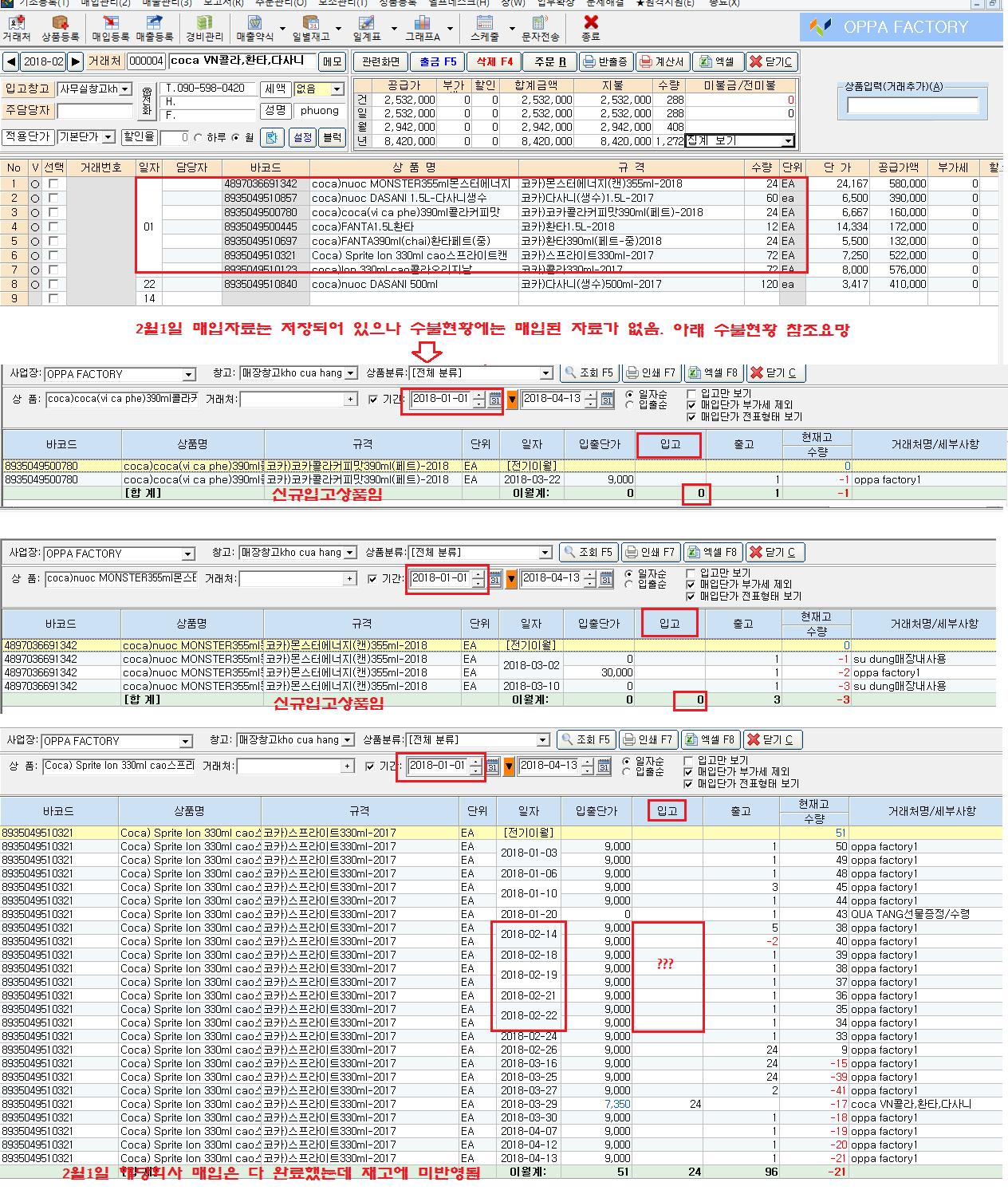The height and width of the screenshot is (1190, 1008).
Task: Click 조회 F5 in coca phe 390ml ledger
Action: (589, 372)
